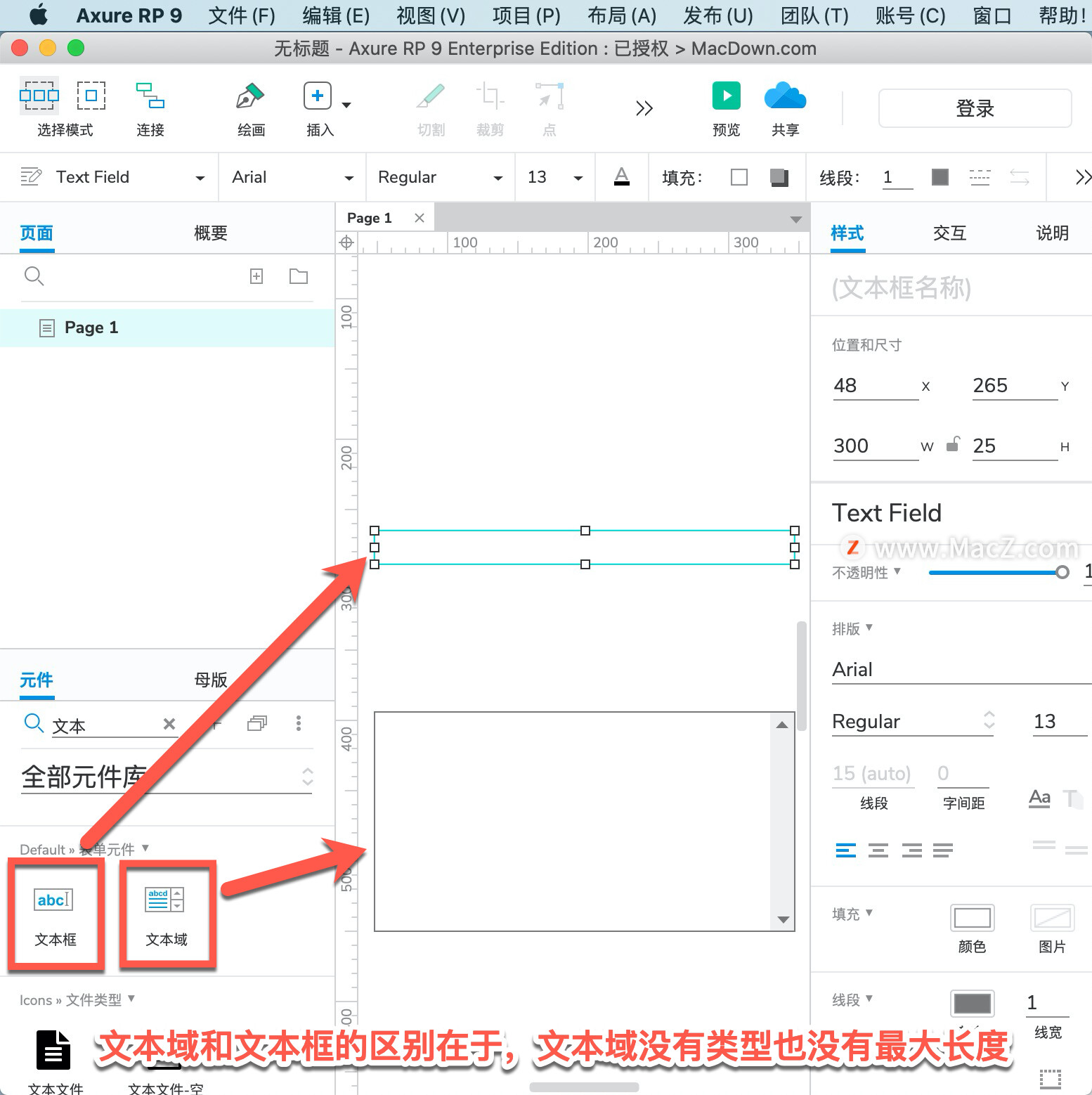Image resolution: width=1092 pixels, height=1095 pixels.
Task: Align text left in inspector
Action: click(846, 850)
